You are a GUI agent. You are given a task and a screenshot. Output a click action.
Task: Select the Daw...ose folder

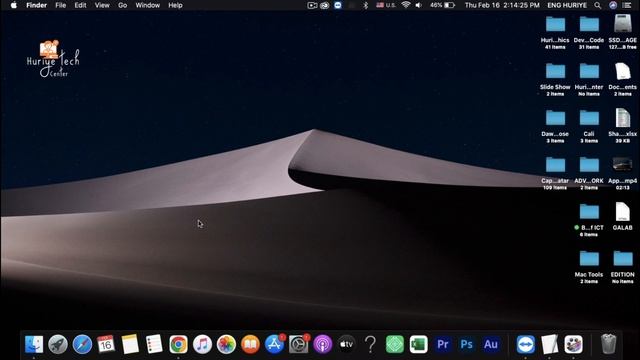[x=555, y=118]
